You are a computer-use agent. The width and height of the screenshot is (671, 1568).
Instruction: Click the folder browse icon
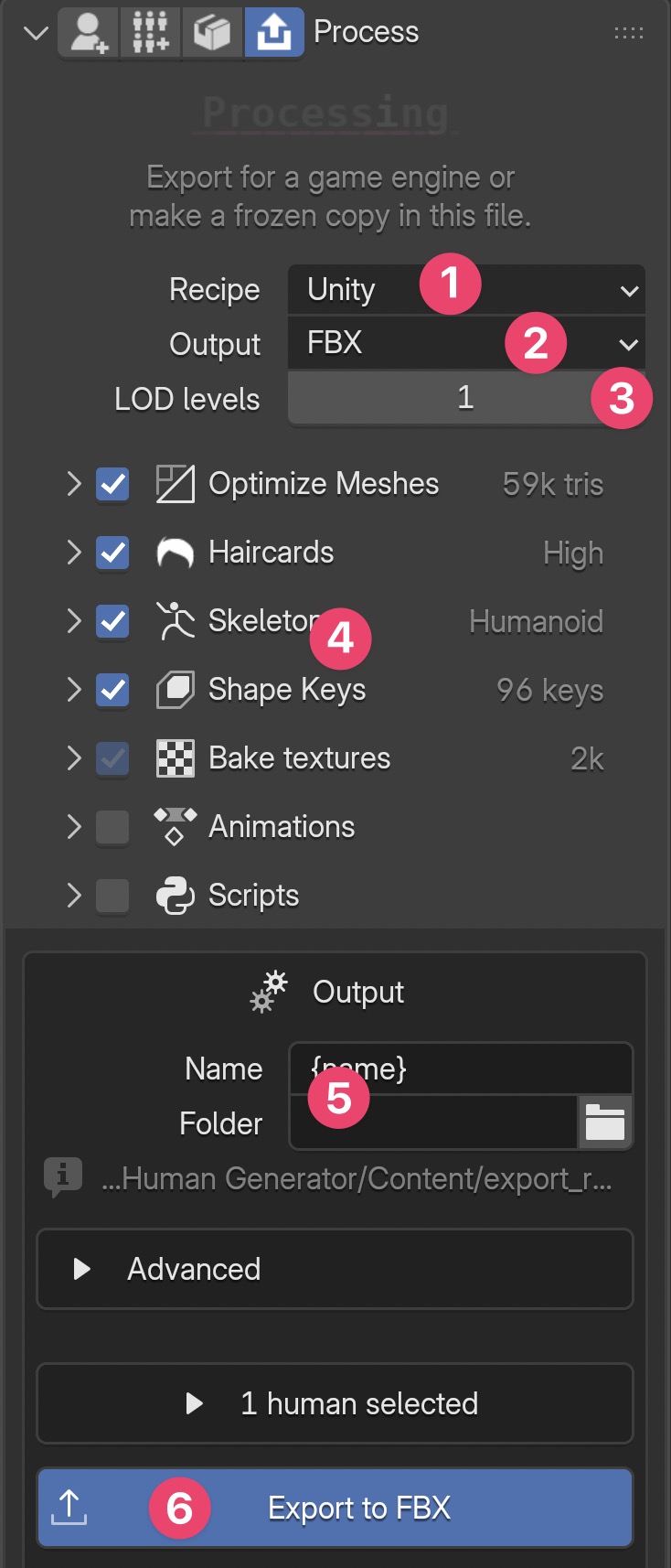pos(605,1122)
